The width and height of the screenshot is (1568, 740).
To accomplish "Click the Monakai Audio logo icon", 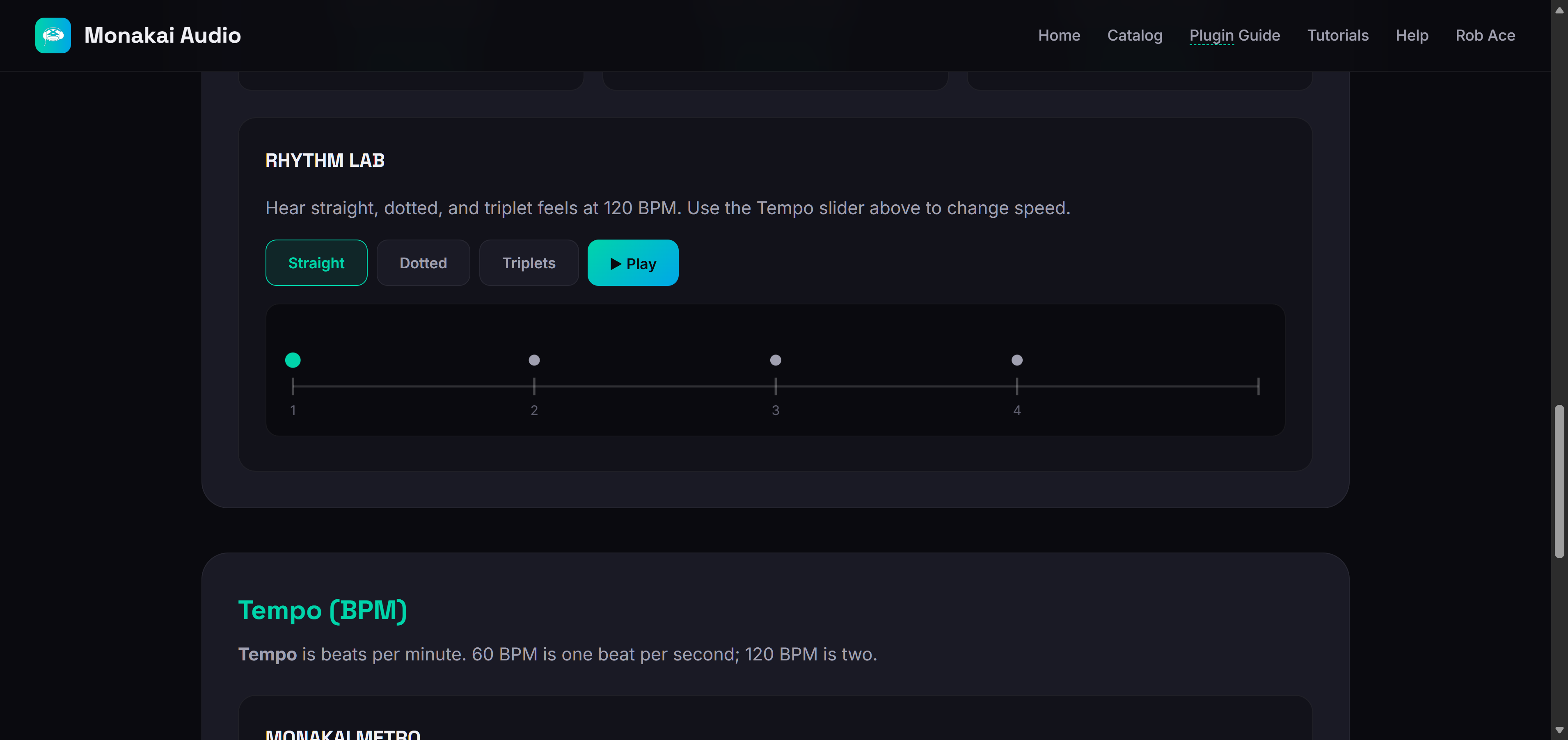I will [53, 35].
